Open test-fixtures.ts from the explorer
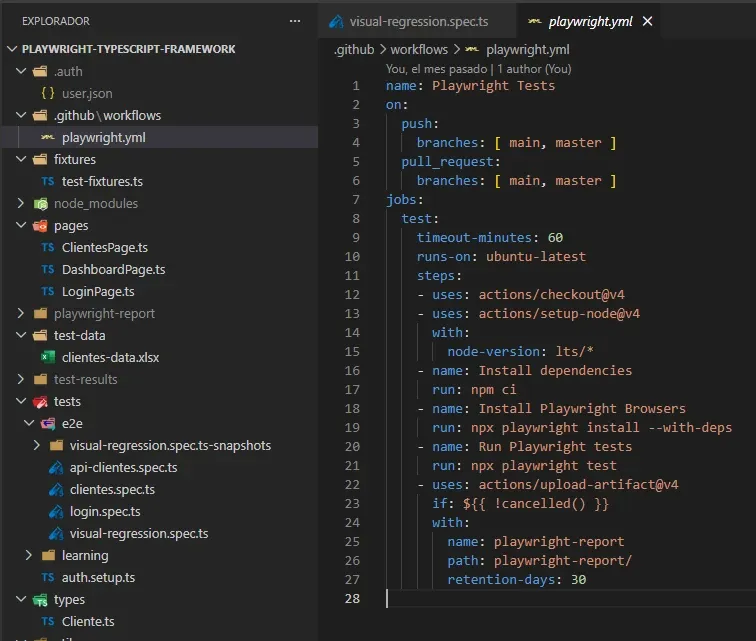 pos(102,181)
